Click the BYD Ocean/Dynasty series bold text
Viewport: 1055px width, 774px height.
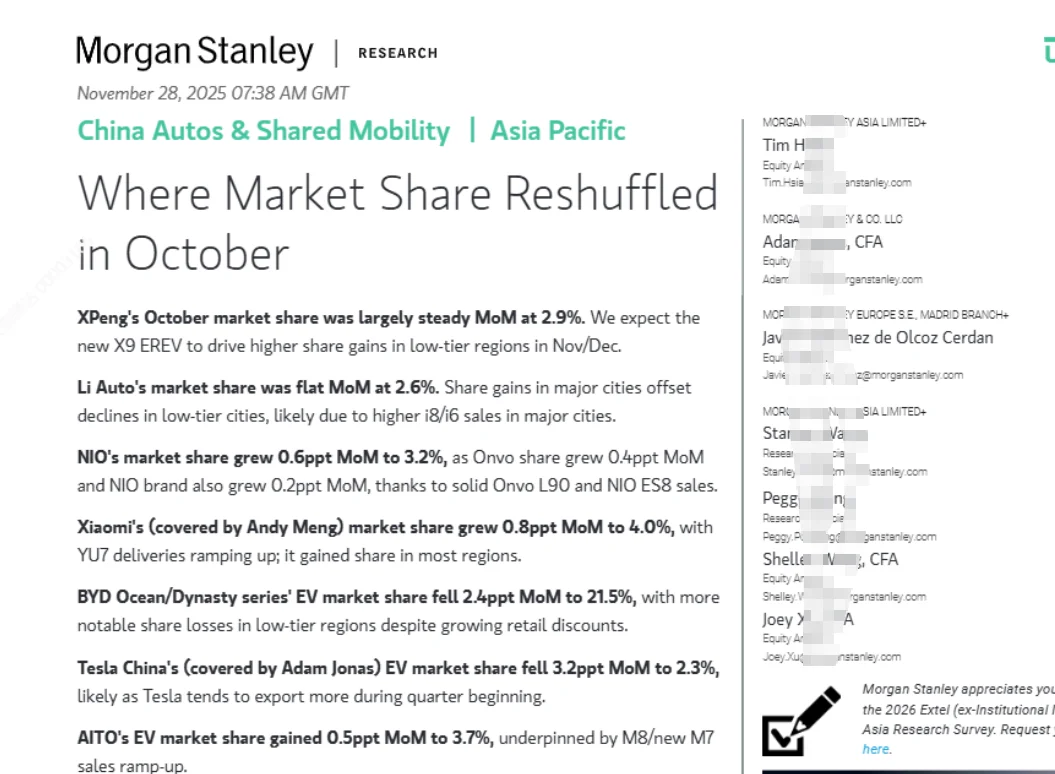pyautogui.click(x=356, y=597)
